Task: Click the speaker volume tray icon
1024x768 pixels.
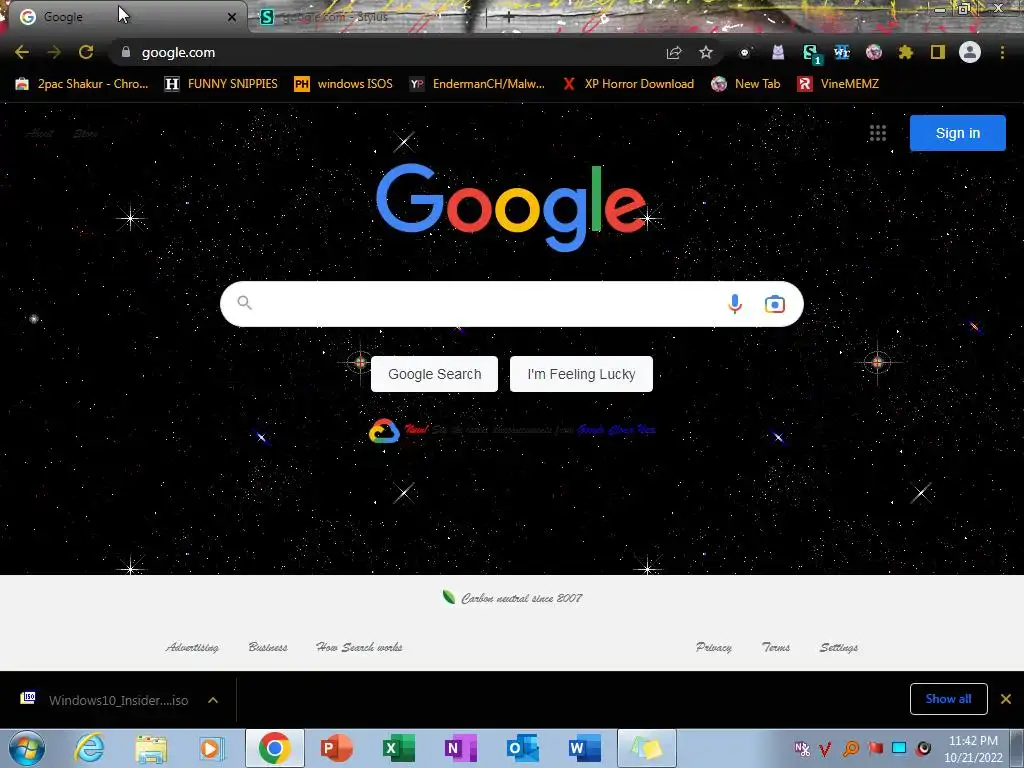Action: click(x=923, y=748)
